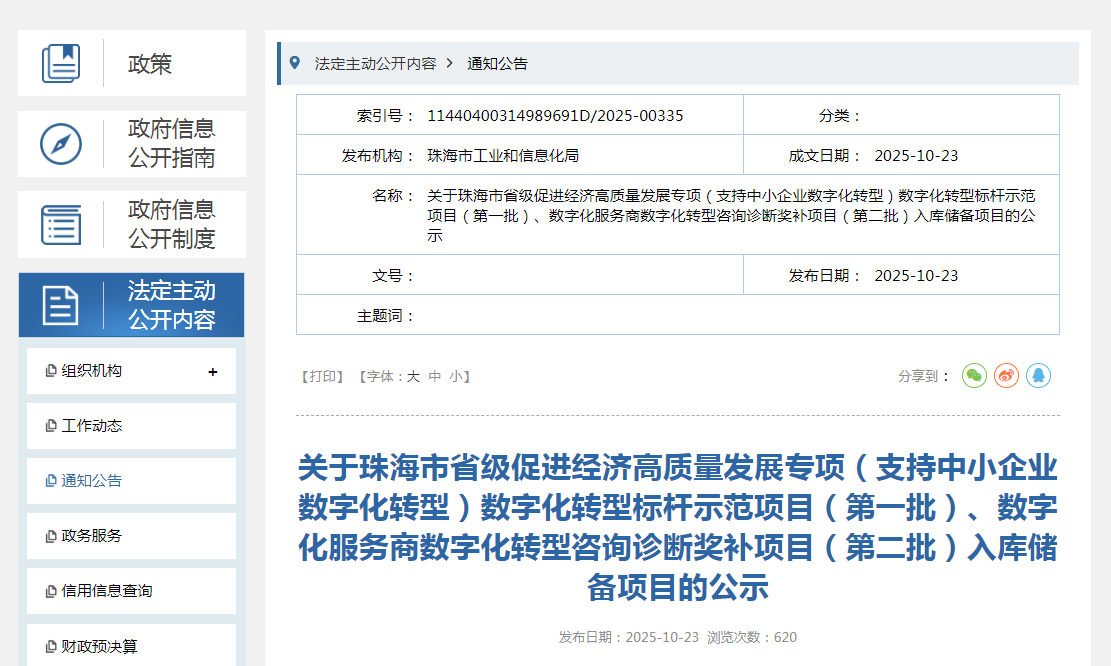
Task: Click 通知公告 in the breadcrumb
Action: click(x=497, y=63)
